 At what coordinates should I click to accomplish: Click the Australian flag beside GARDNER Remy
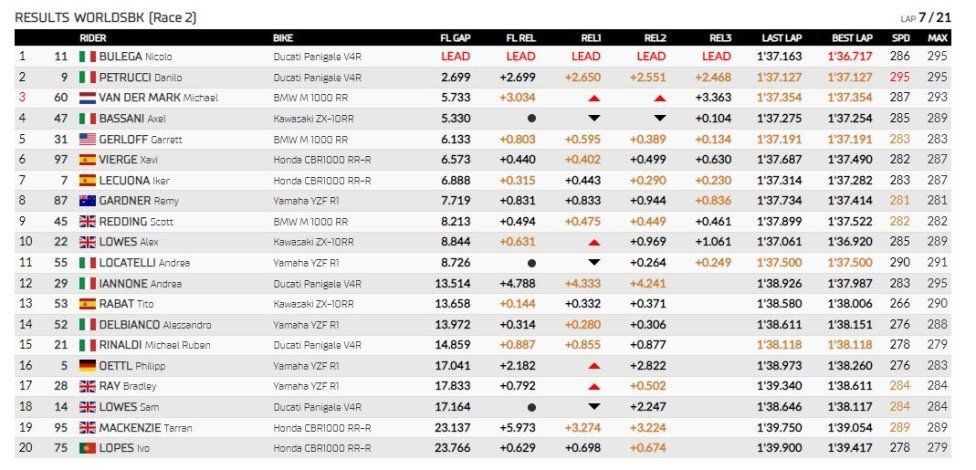[87, 200]
